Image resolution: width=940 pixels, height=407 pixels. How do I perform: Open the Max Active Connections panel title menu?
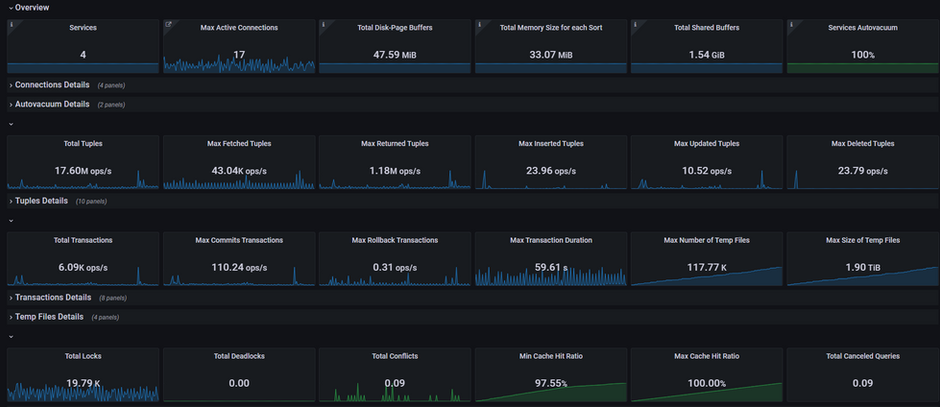[239, 28]
